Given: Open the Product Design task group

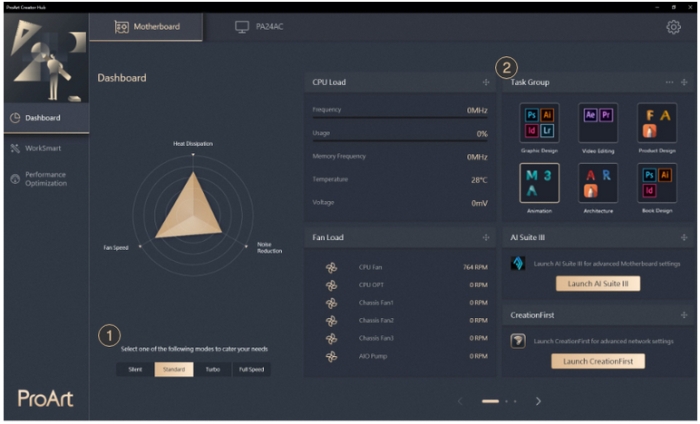Looking at the screenshot, I should point(657,123).
